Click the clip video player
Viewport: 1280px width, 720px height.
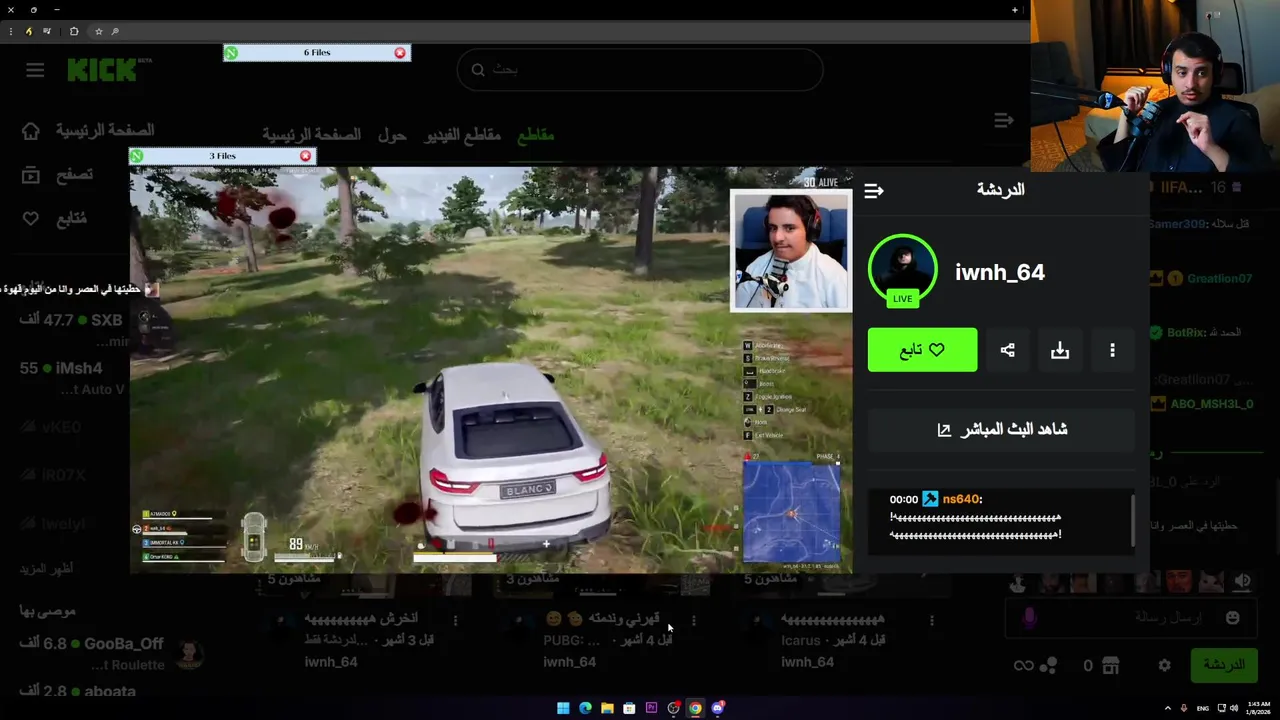pyautogui.click(x=491, y=370)
